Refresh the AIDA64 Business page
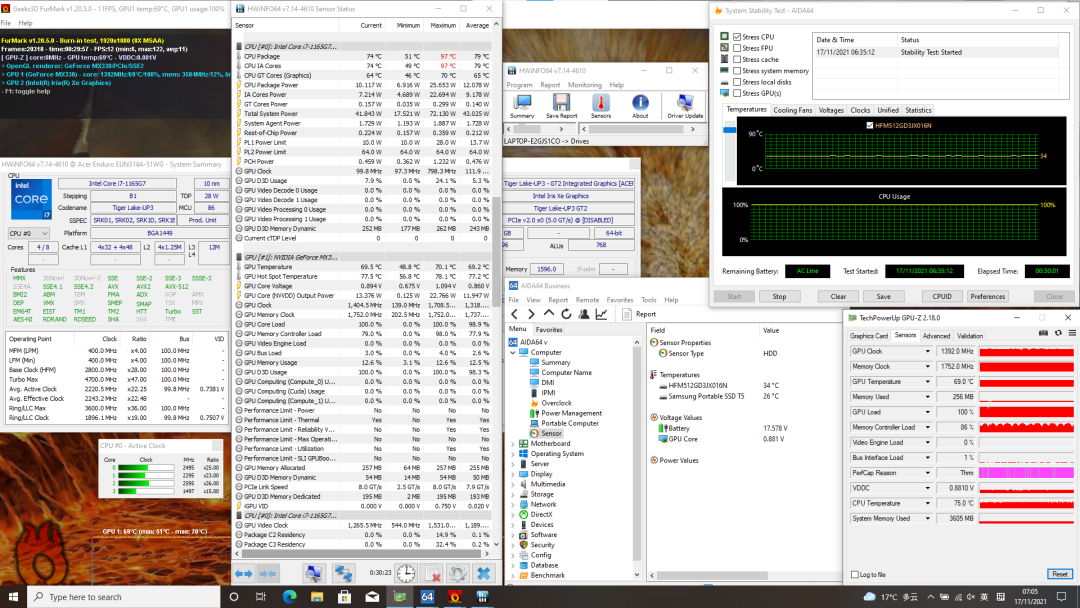Image resolution: width=1080 pixels, height=608 pixels. [x=566, y=314]
